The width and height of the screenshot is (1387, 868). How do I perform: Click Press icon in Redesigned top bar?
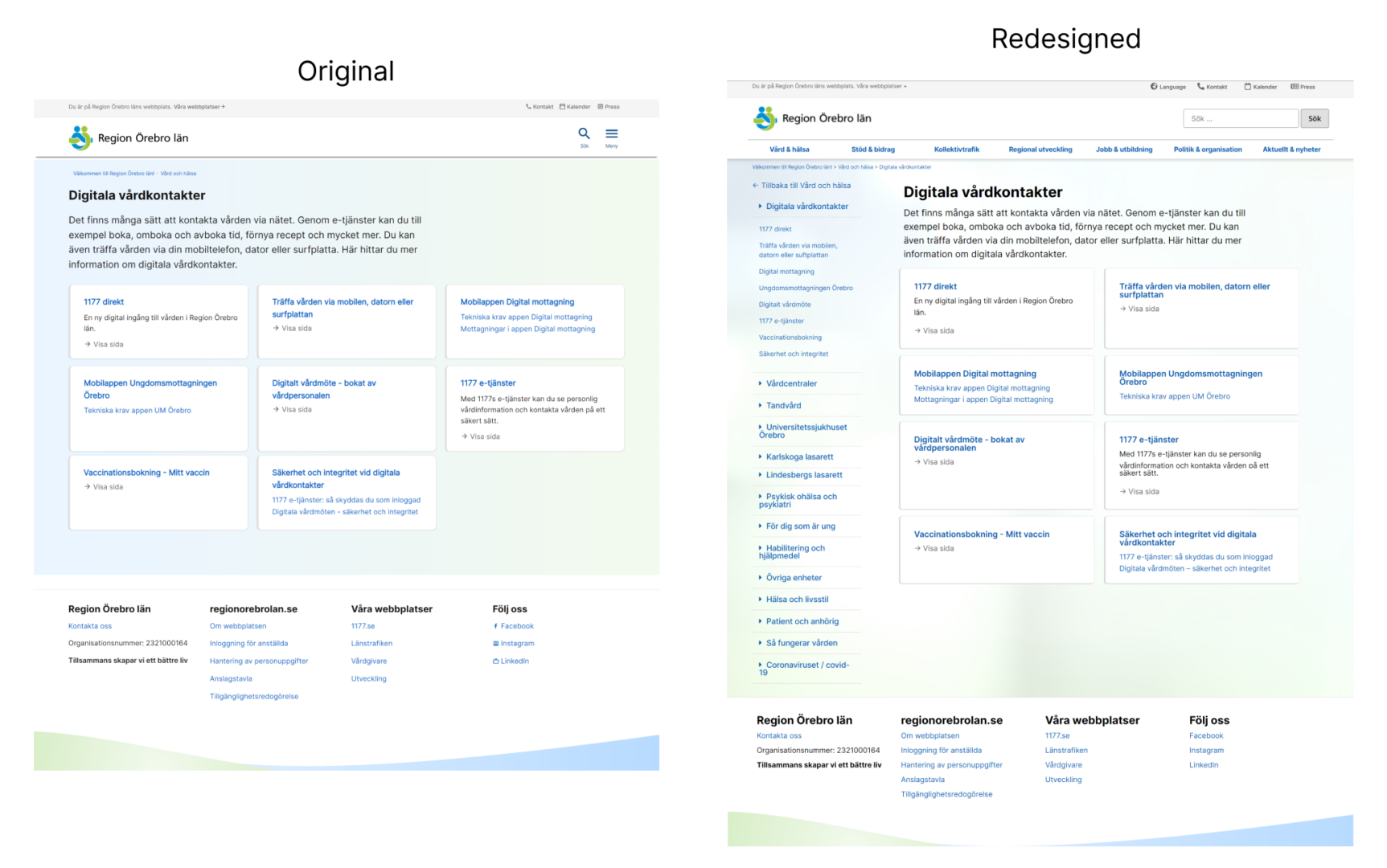pos(1295,87)
